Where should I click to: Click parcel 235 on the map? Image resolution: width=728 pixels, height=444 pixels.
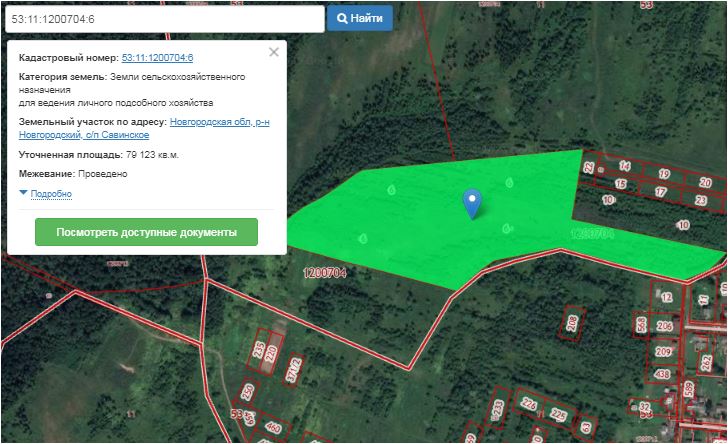point(259,351)
